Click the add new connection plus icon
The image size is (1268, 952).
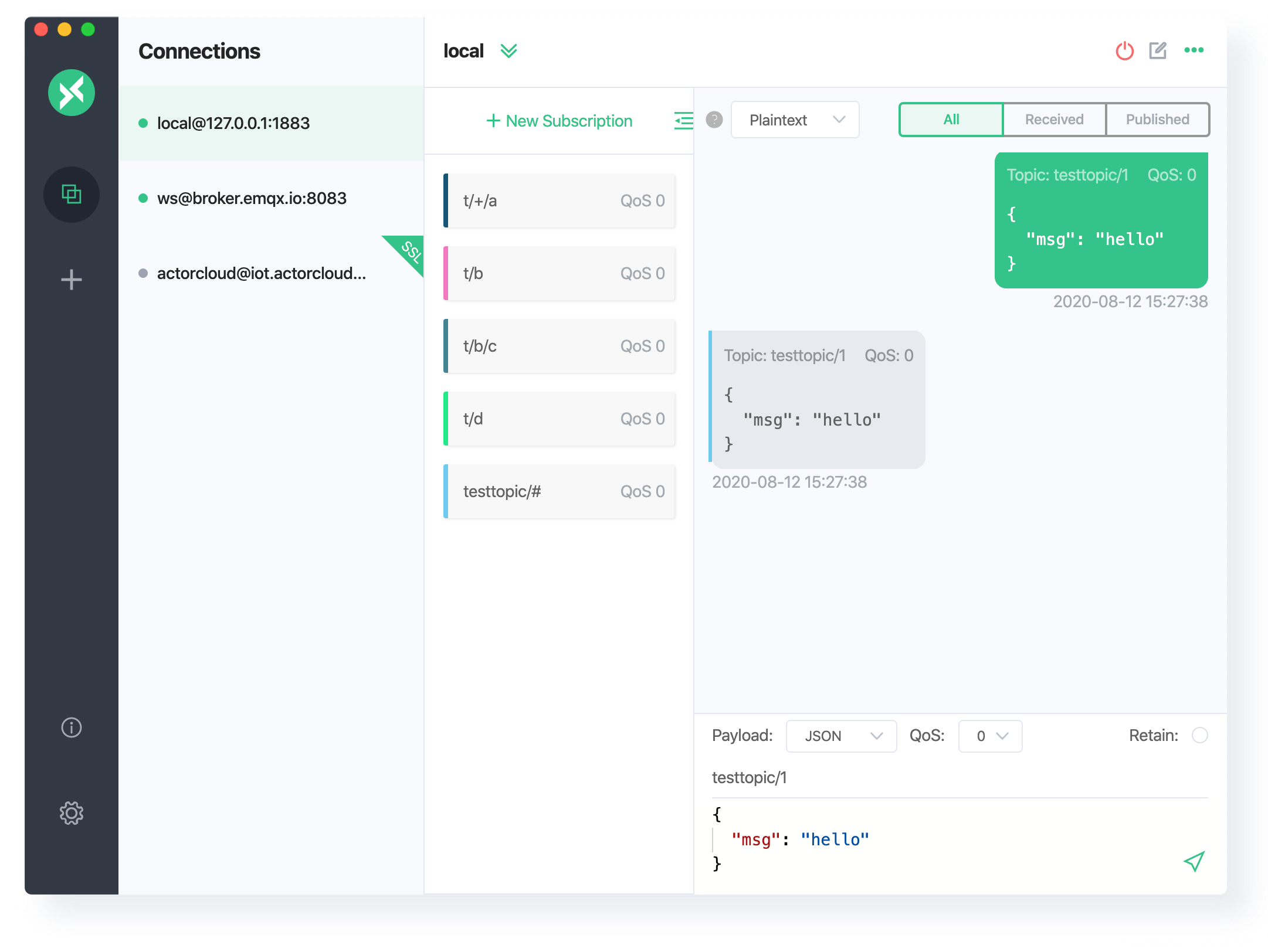click(x=71, y=278)
